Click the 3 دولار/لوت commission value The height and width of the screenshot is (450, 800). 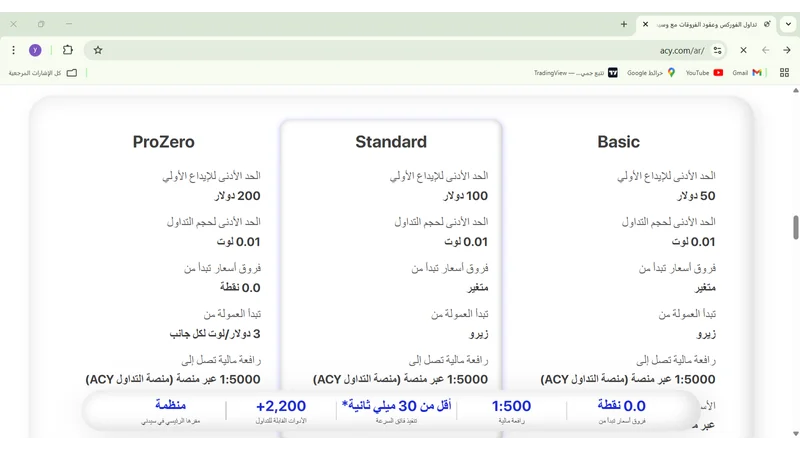(215, 334)
